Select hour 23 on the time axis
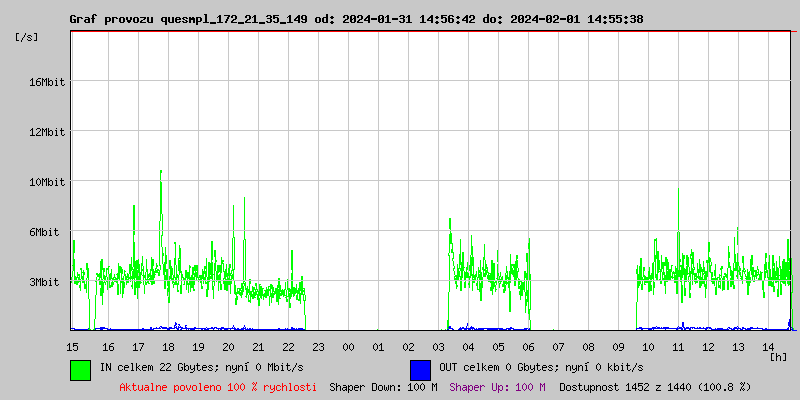 [318, 347]
